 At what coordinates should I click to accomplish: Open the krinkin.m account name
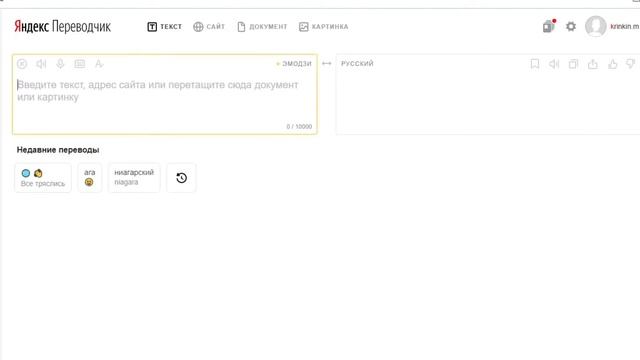pos(624,27)
